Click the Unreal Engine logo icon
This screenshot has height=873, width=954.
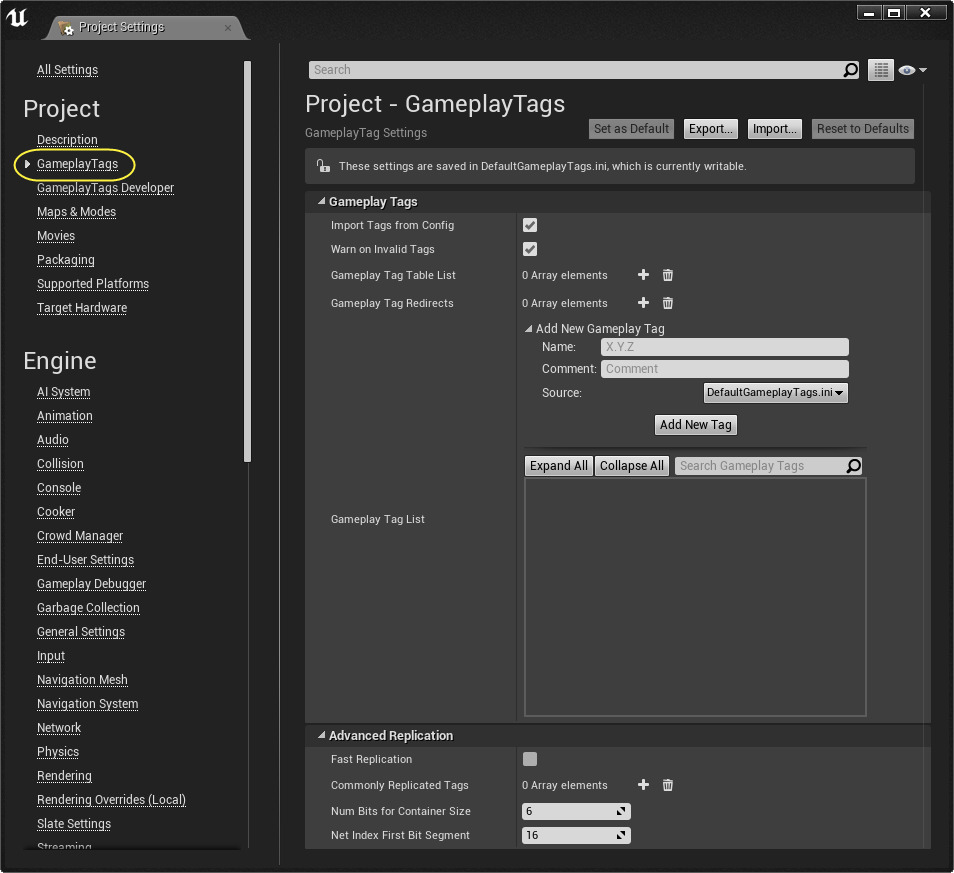(x=18, y=19)
